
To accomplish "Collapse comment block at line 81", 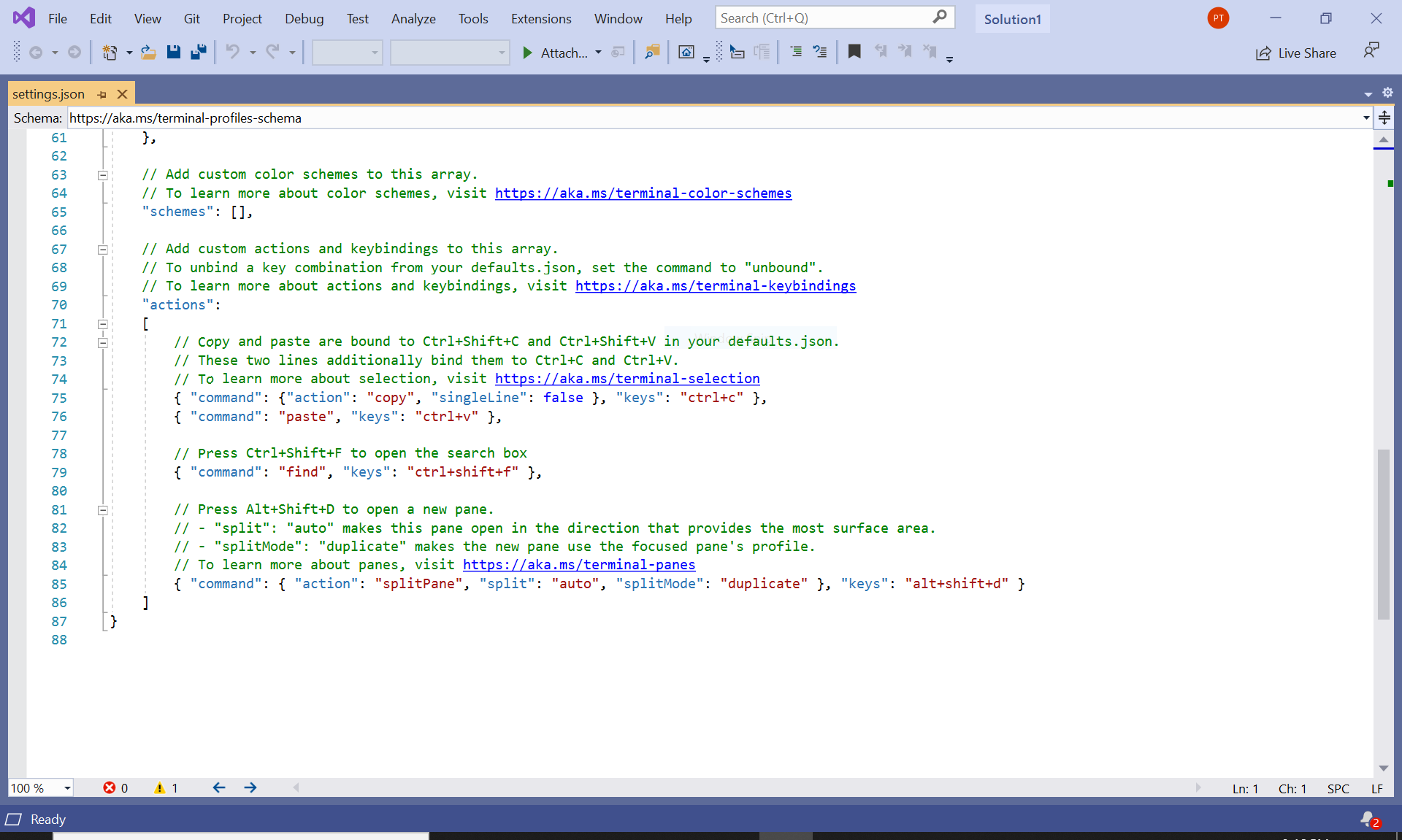I will [103, 510].
